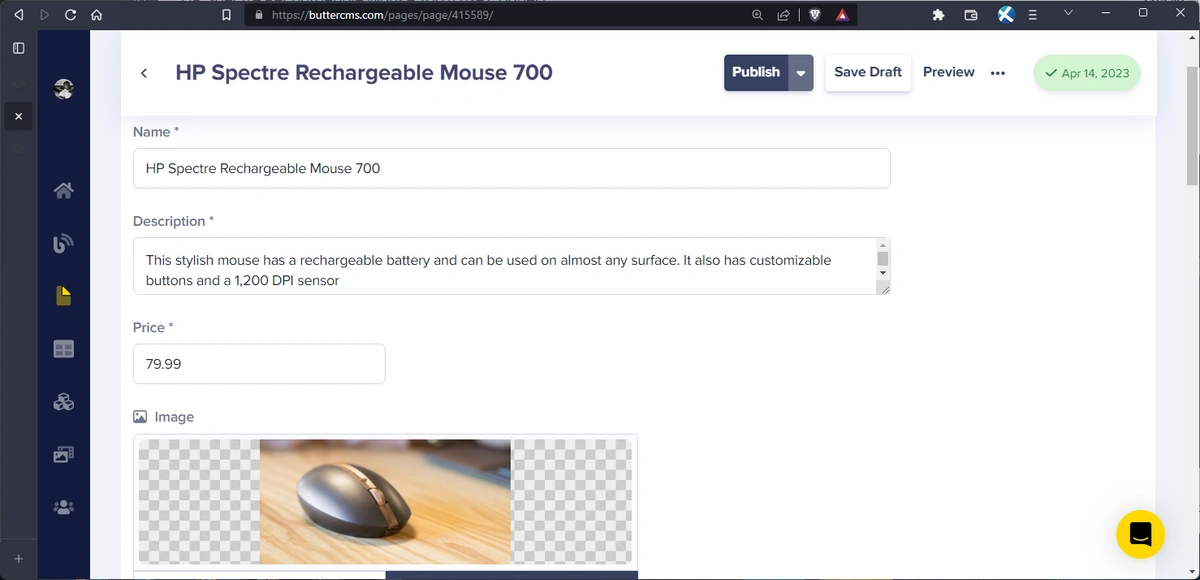Open the Brave Rewards triangle icon

pos(842,15)
